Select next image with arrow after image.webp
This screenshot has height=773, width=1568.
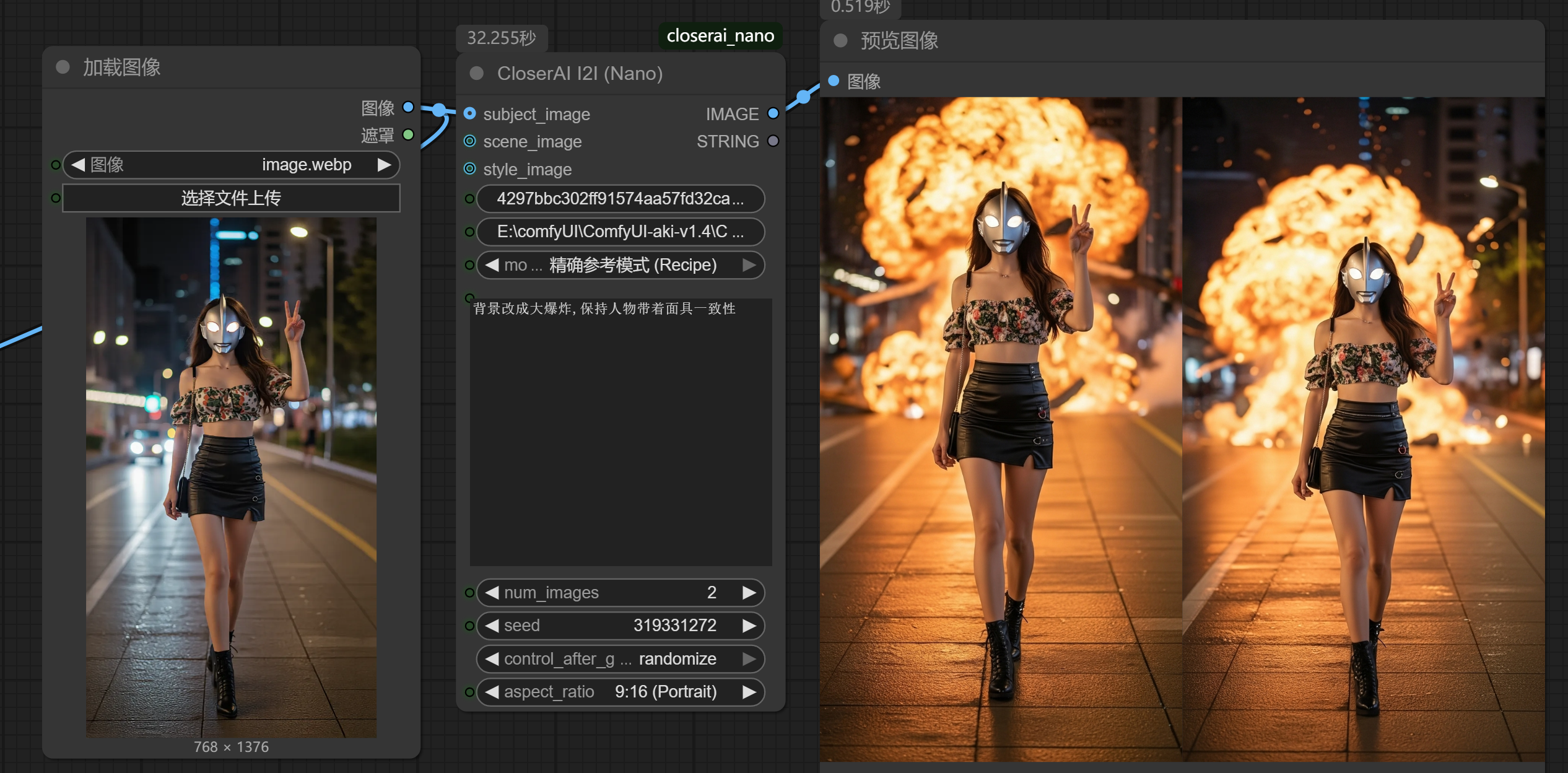(384, 165)
